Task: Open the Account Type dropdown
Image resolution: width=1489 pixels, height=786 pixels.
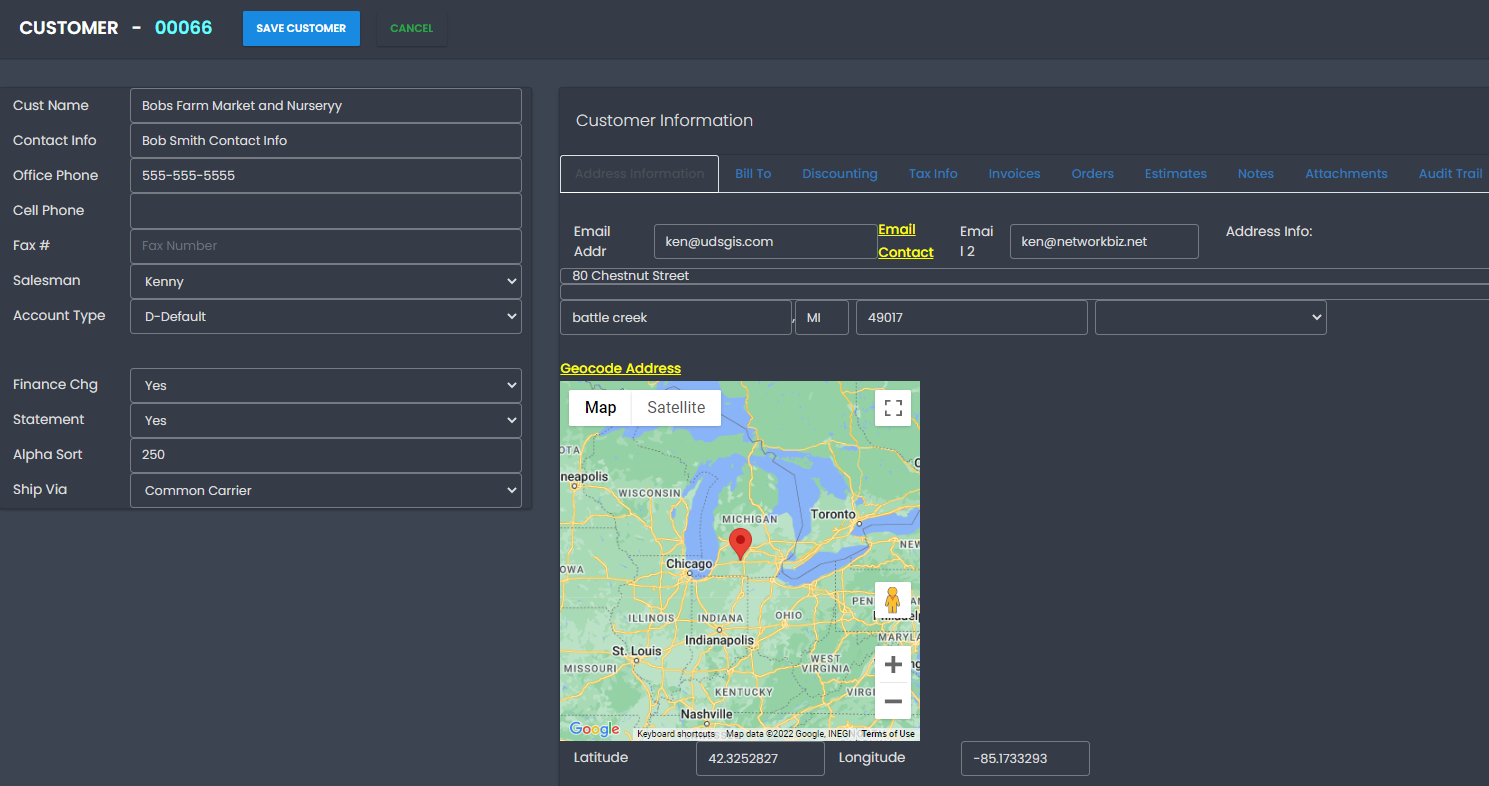Action: (x=326, y=316)
